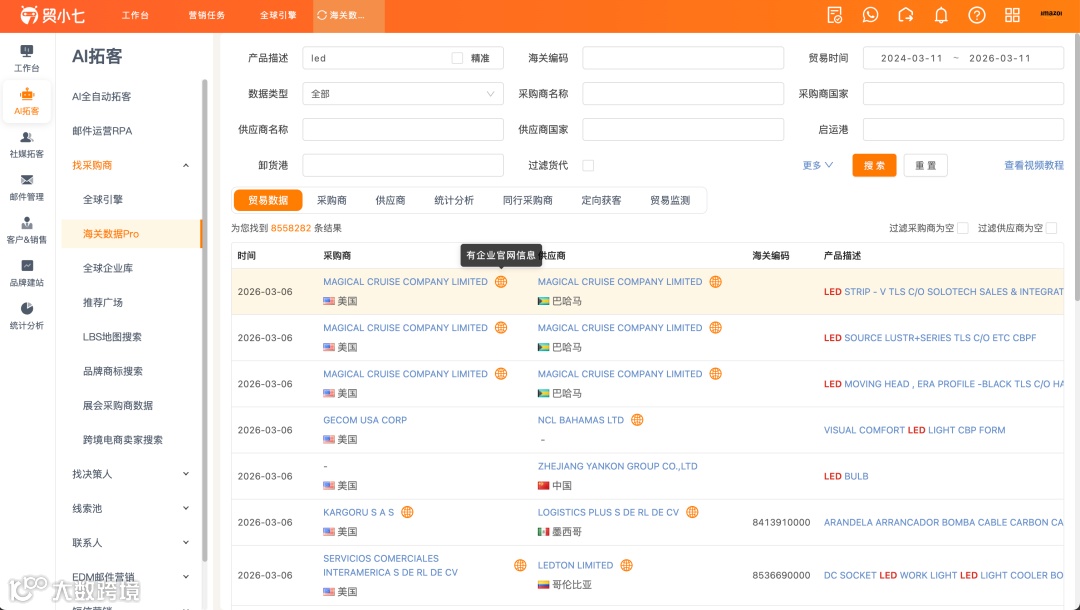Click buyer globe icon in LED SOURCE LUSTR row
The width and height of the screenshot is (1080, 610).
[x=501, y=328]
